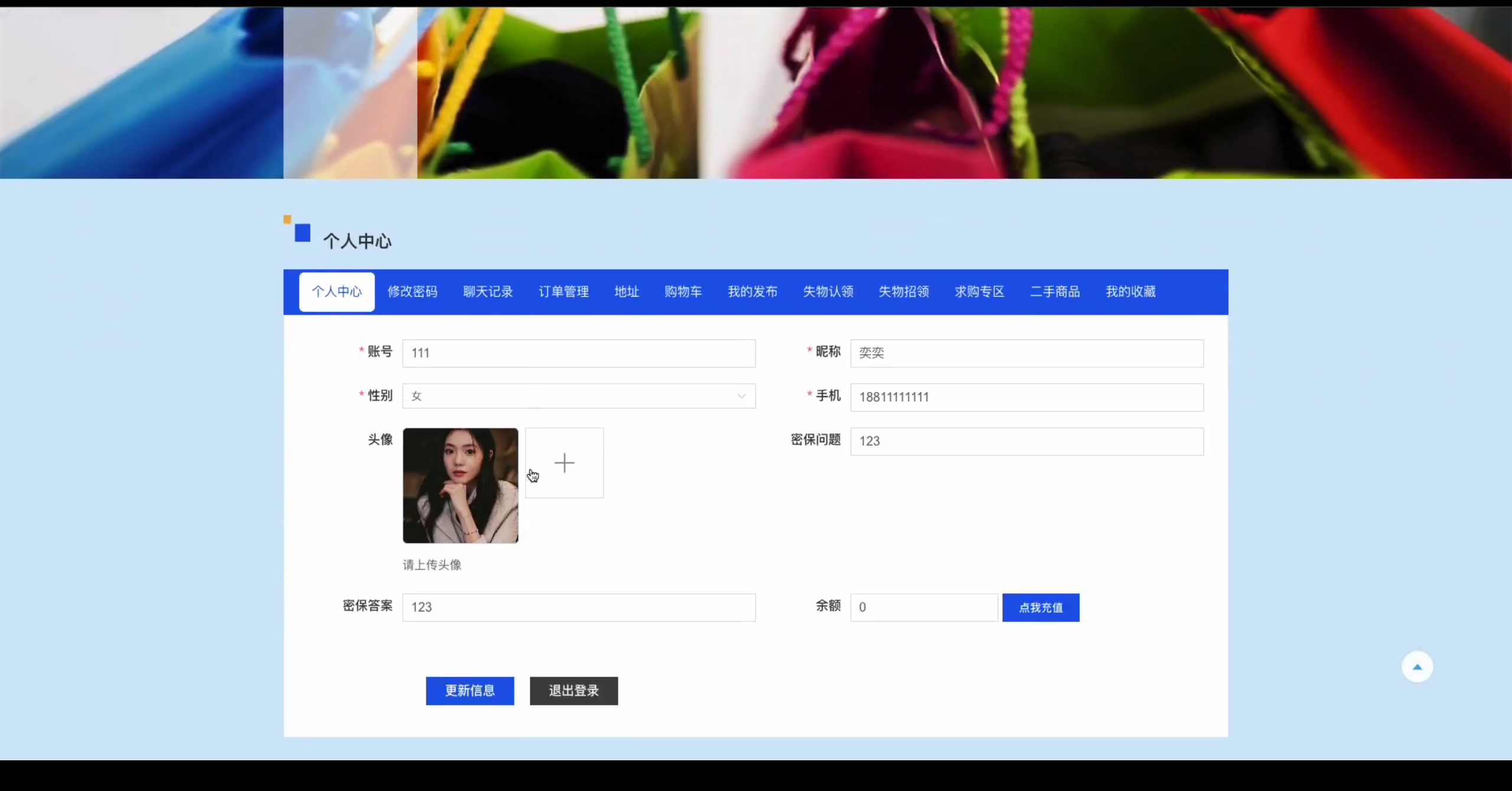Screen dimensions: 1512x791
Task: Click the 密保答案 input field
Action: click(x=579, y=607)
